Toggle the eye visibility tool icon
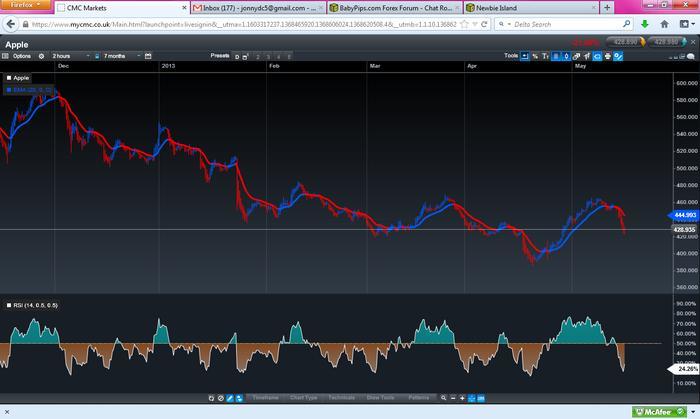 (597, 56)
